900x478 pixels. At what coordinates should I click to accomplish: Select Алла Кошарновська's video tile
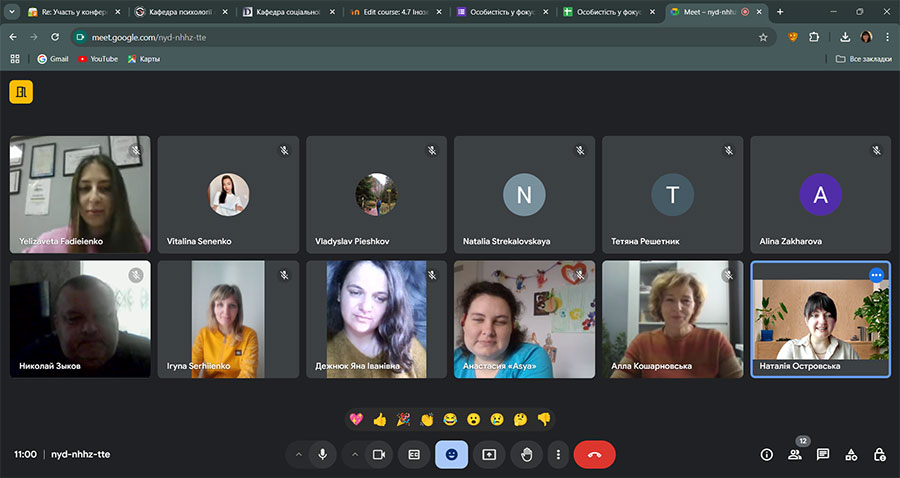[x=672, y=319]
